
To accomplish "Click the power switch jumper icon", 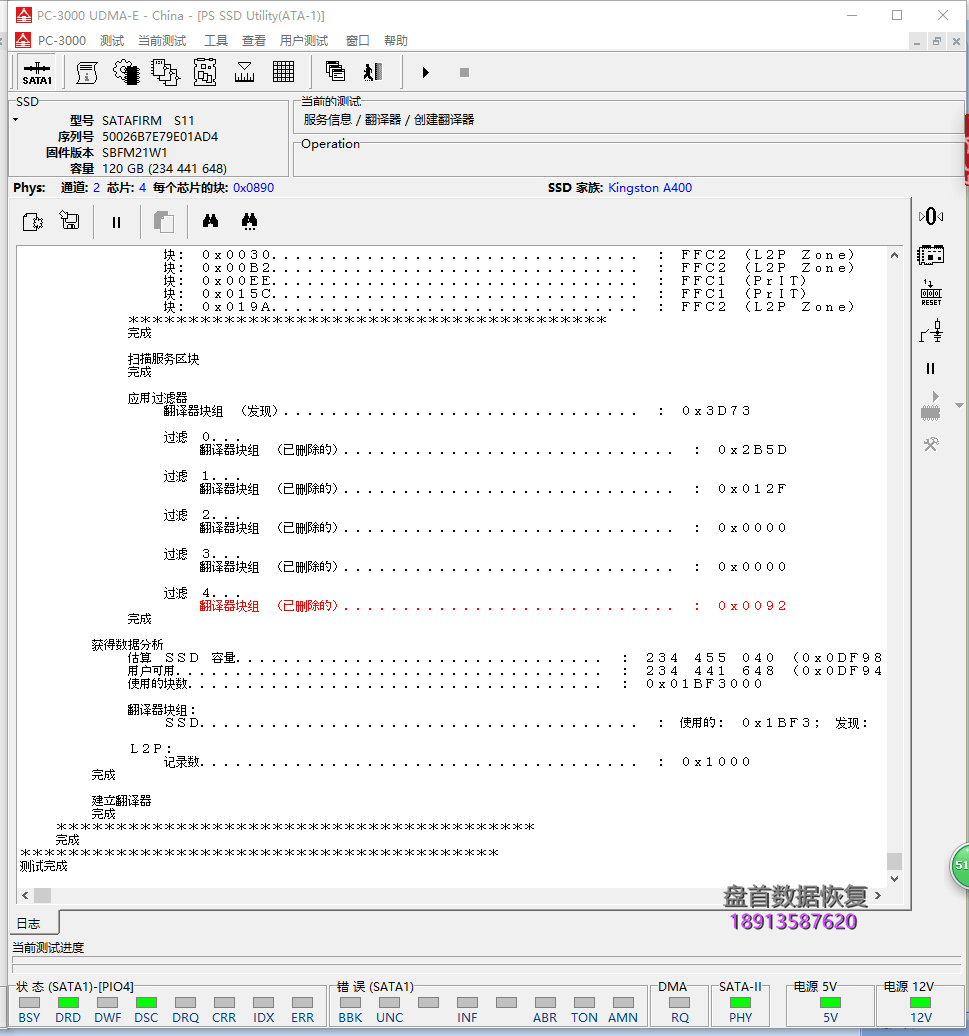I will 931,331.
